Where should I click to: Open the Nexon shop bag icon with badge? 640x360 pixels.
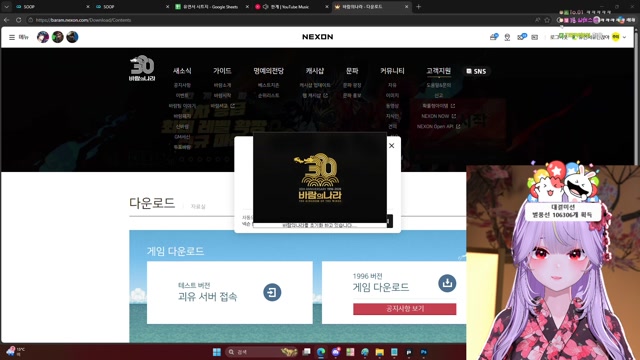(x=494, y=37)
